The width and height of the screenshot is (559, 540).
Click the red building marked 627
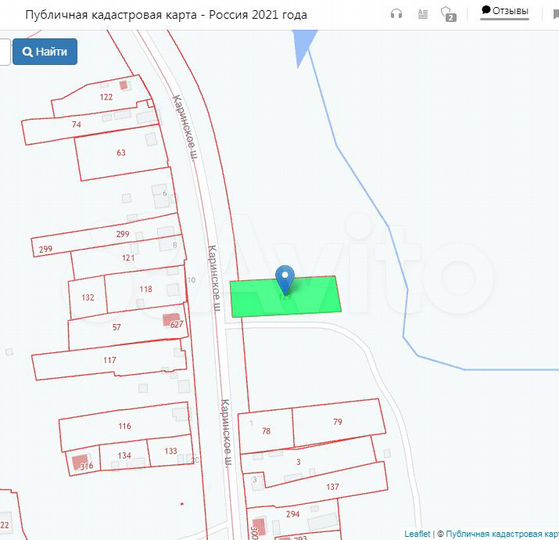(171, 319)
